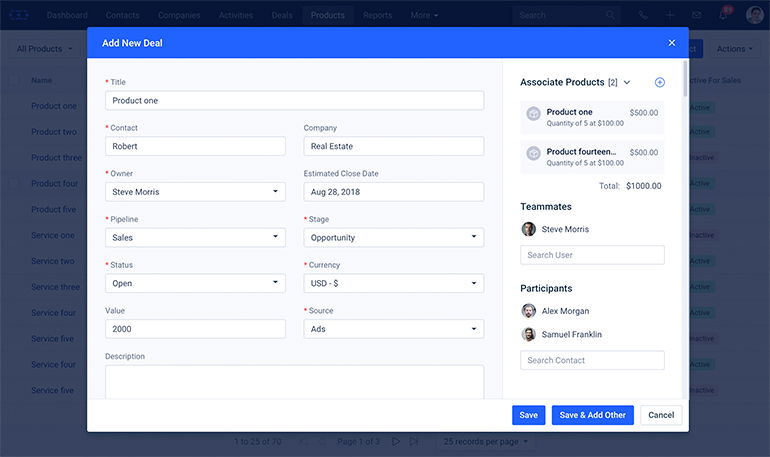770x457 pixels.
Task: Open Deals in navigation
Action: tap(282, 15)
